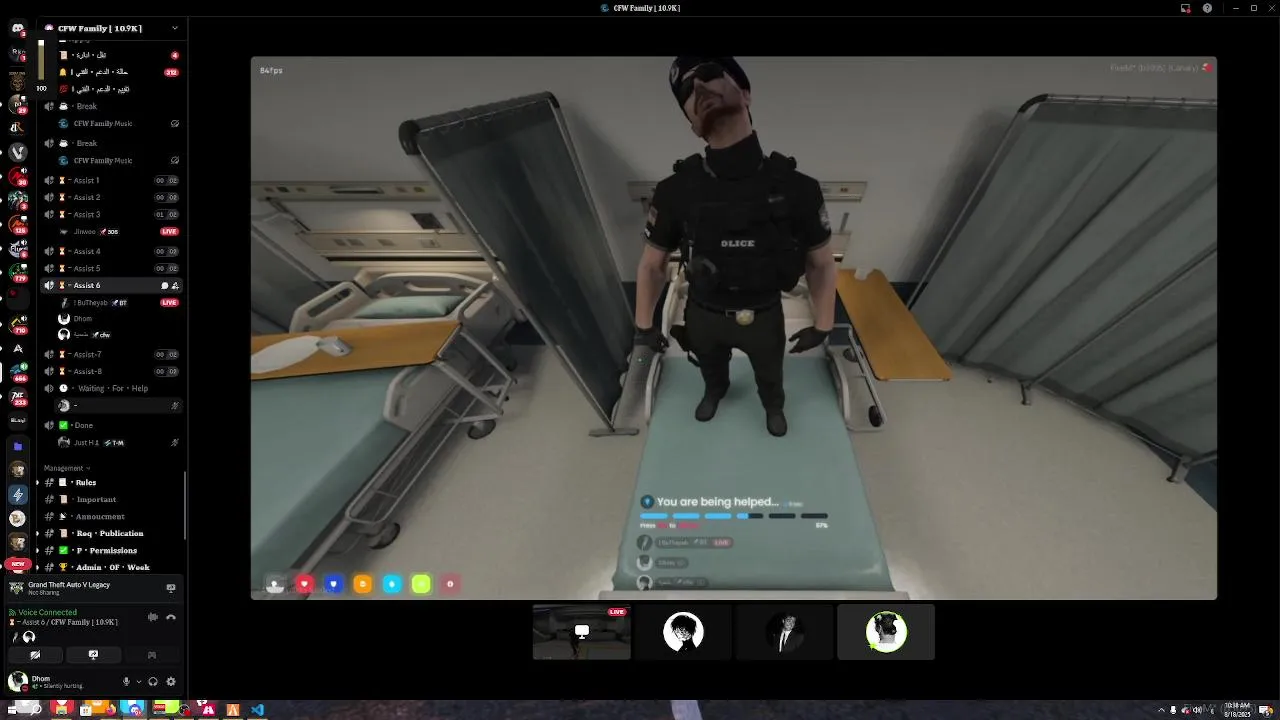Join the Assist 3 voice channel
This screenshot has width=1280, height=720.
tap(111, 214)
